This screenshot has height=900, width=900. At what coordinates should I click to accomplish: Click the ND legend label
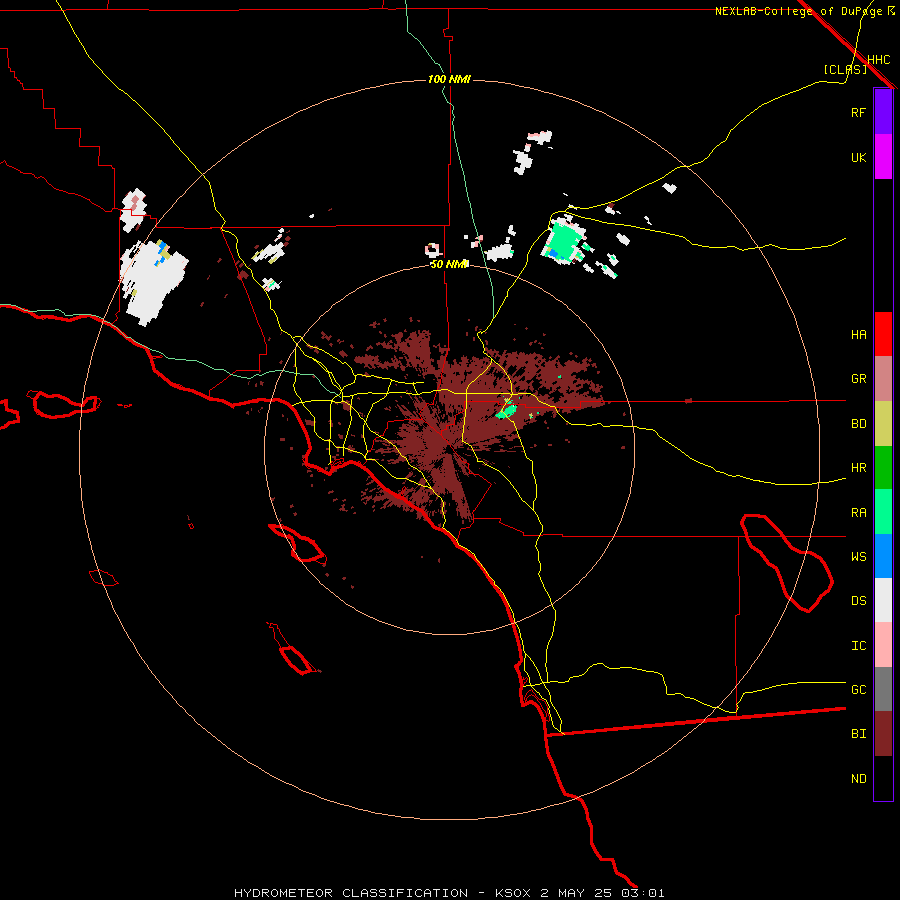point(858,779)
